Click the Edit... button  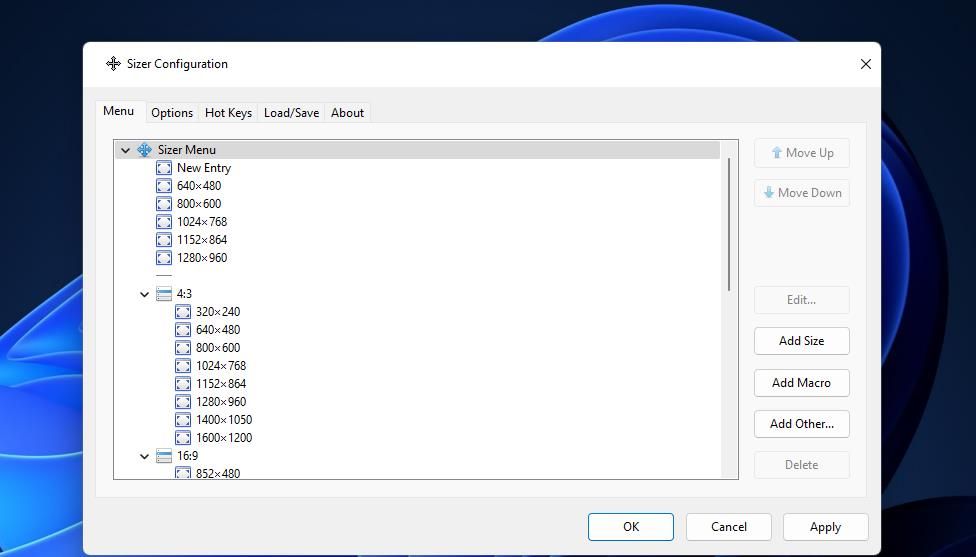[802, 300]
